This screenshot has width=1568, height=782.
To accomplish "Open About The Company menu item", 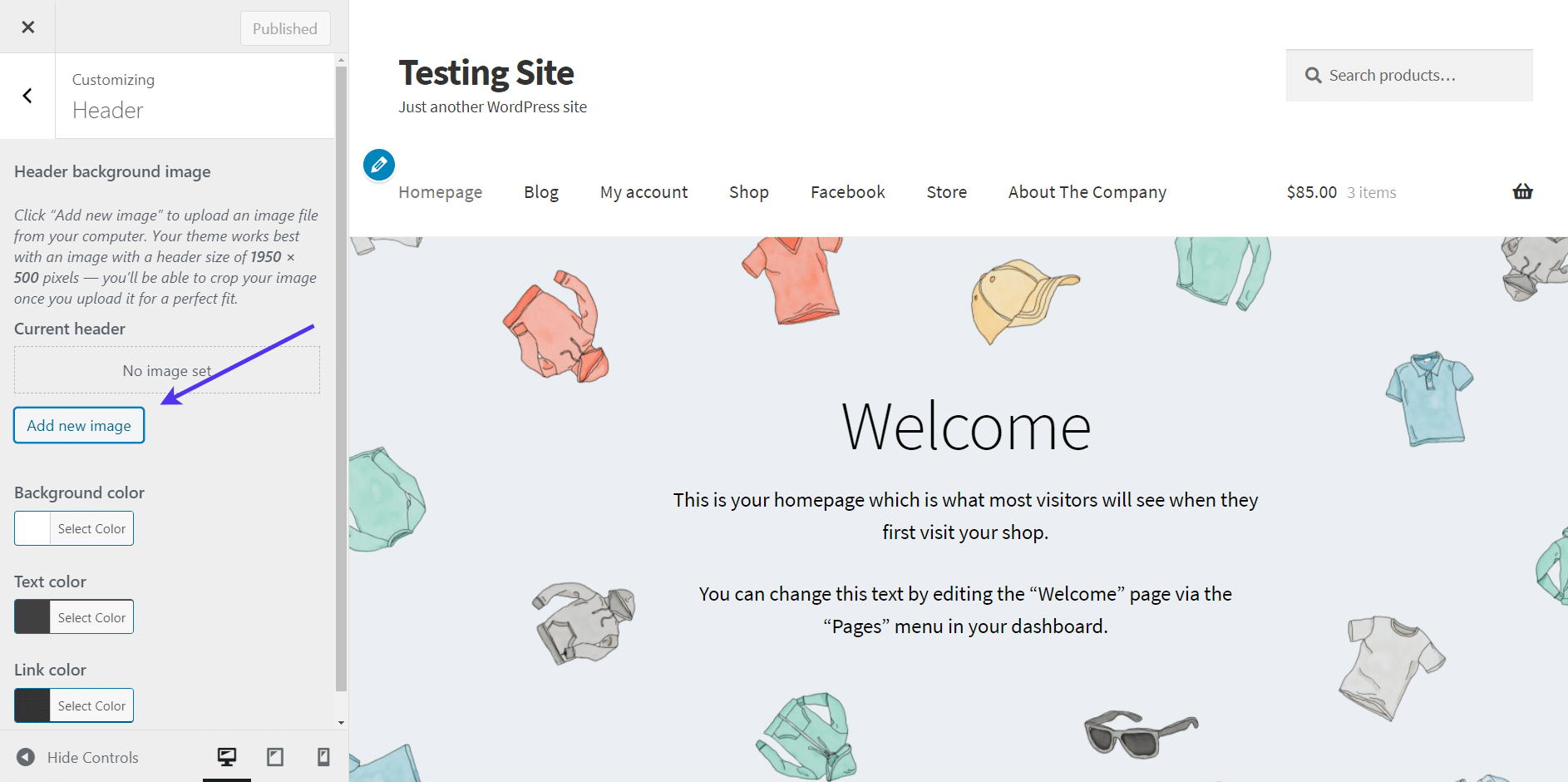I will (1087, 192).
